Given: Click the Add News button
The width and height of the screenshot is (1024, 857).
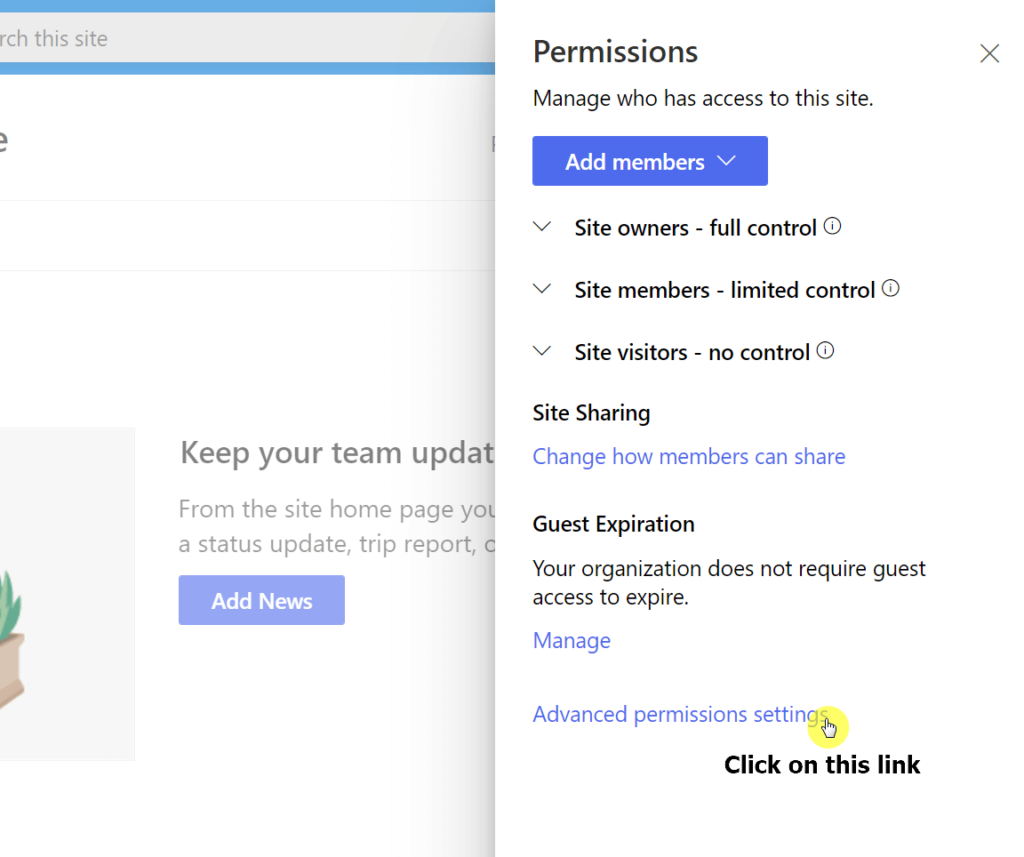Looking at the screenshot, I should point(262,600).
